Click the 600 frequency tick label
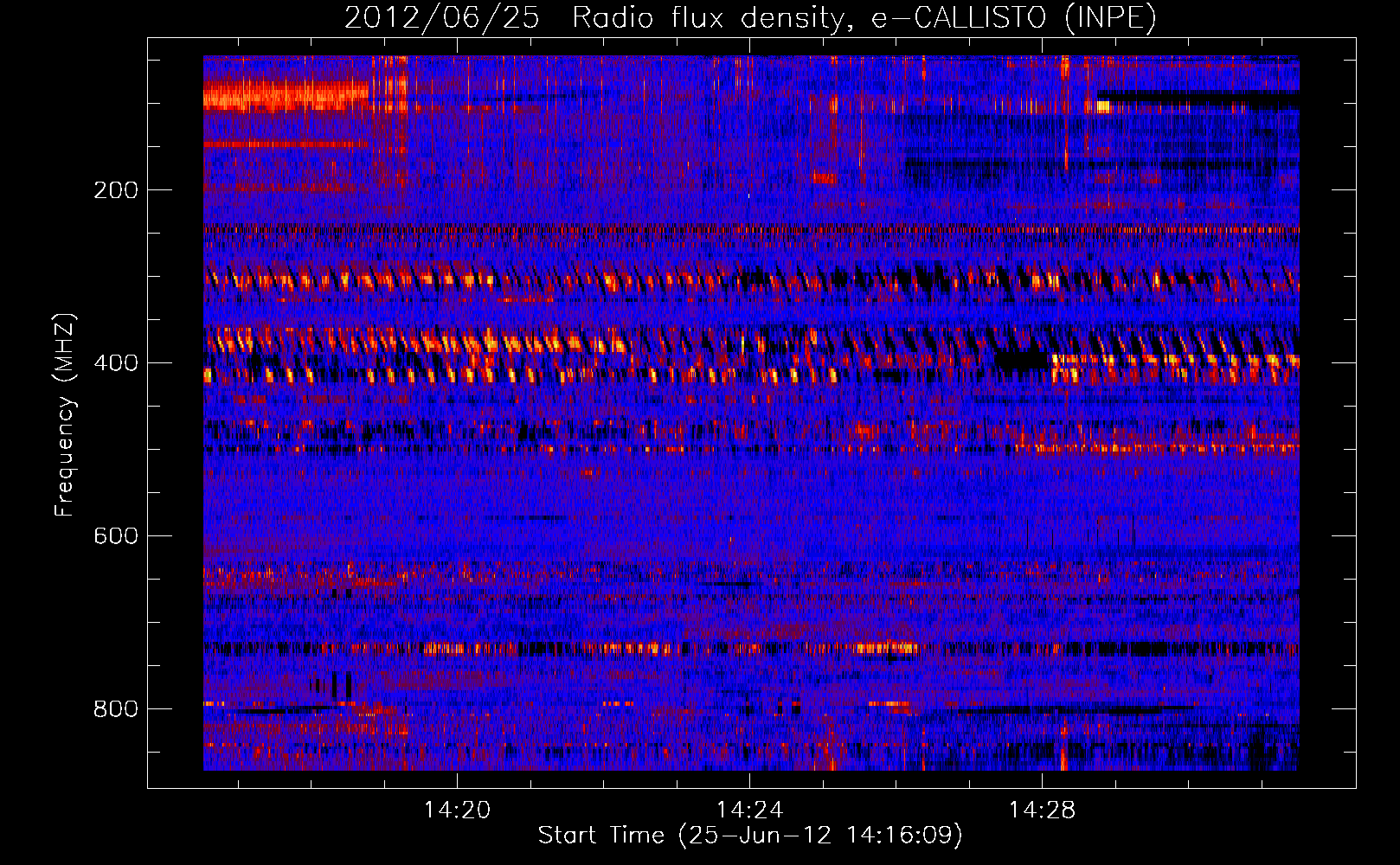This screenshot has width=1400, height=865. pyautogui.click(x=116, y=536)
